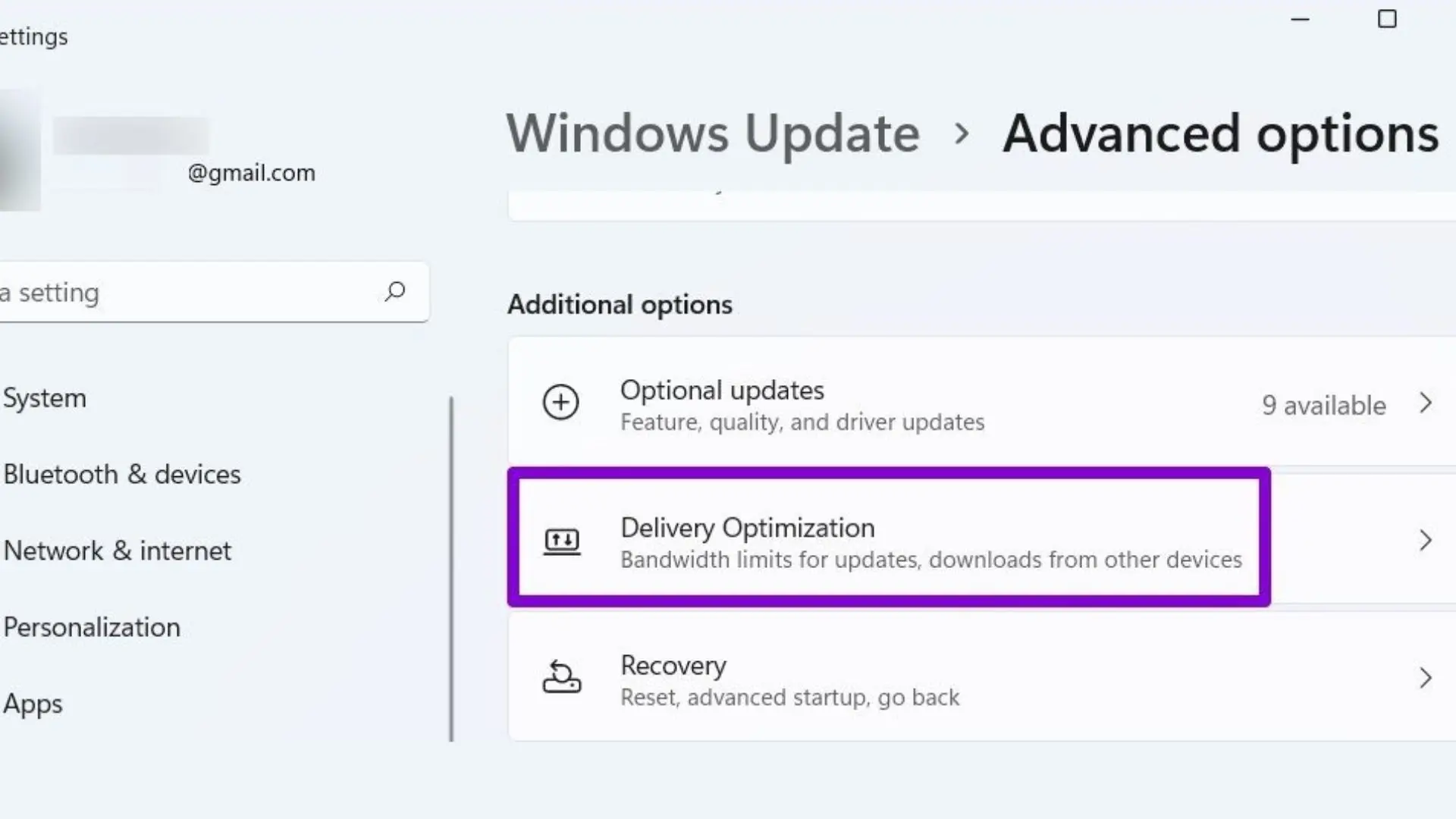Click the account email ending in @gmail.com
The width and height of the screenshot is (1456, 819).
click(x=251, y=173)
